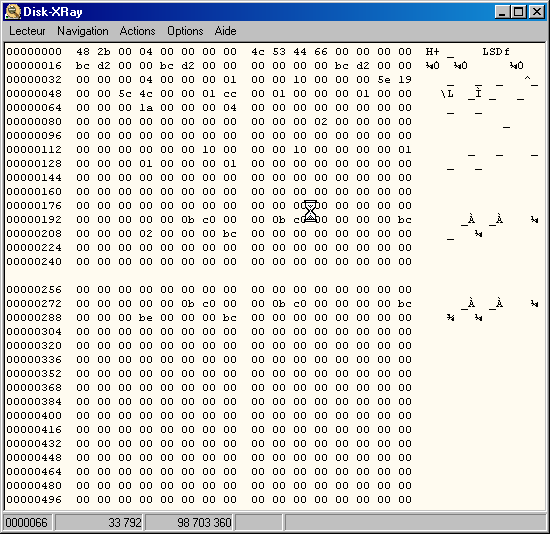Click status bar field showing 33 792
550x534 pixels.
tap(99, 522)
